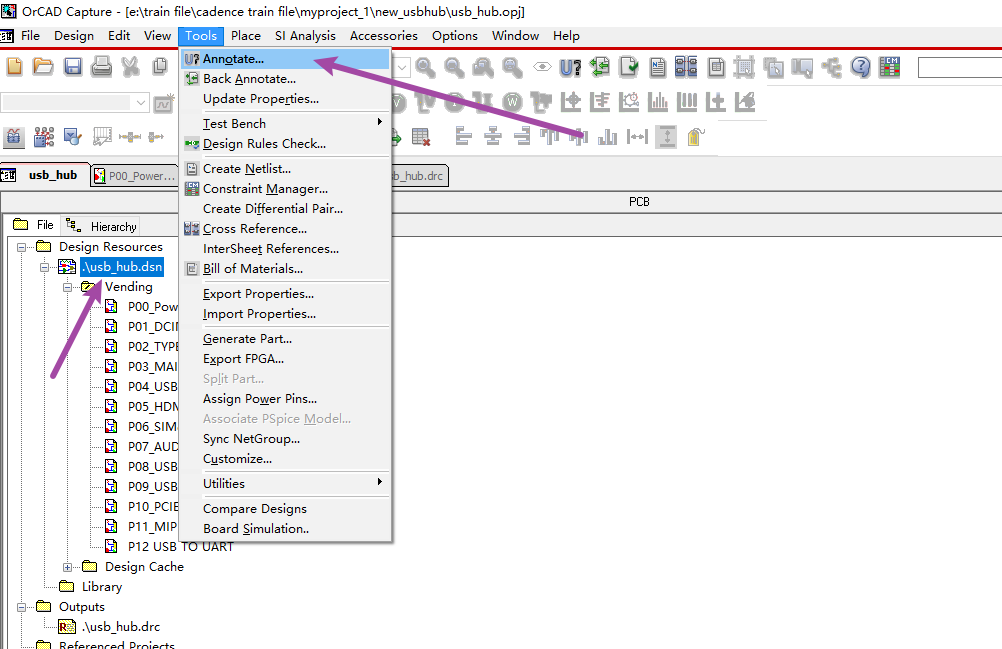The width and height of the screenshot is (1002, 649).
Task: Open the SI Analysis menu
Action: pyautogui.click(x=305, y=36)
